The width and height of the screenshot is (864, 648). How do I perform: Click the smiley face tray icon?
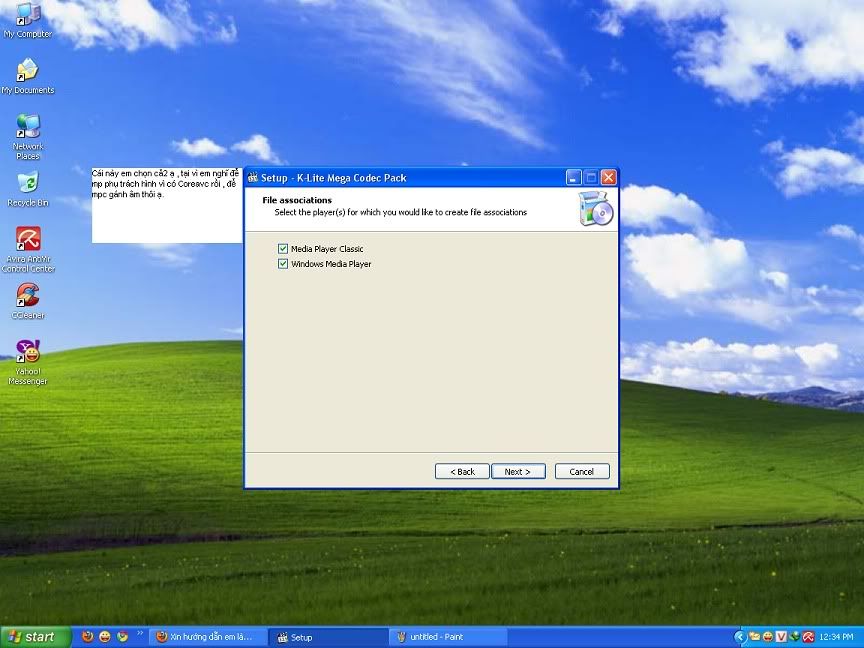(768, 637)
